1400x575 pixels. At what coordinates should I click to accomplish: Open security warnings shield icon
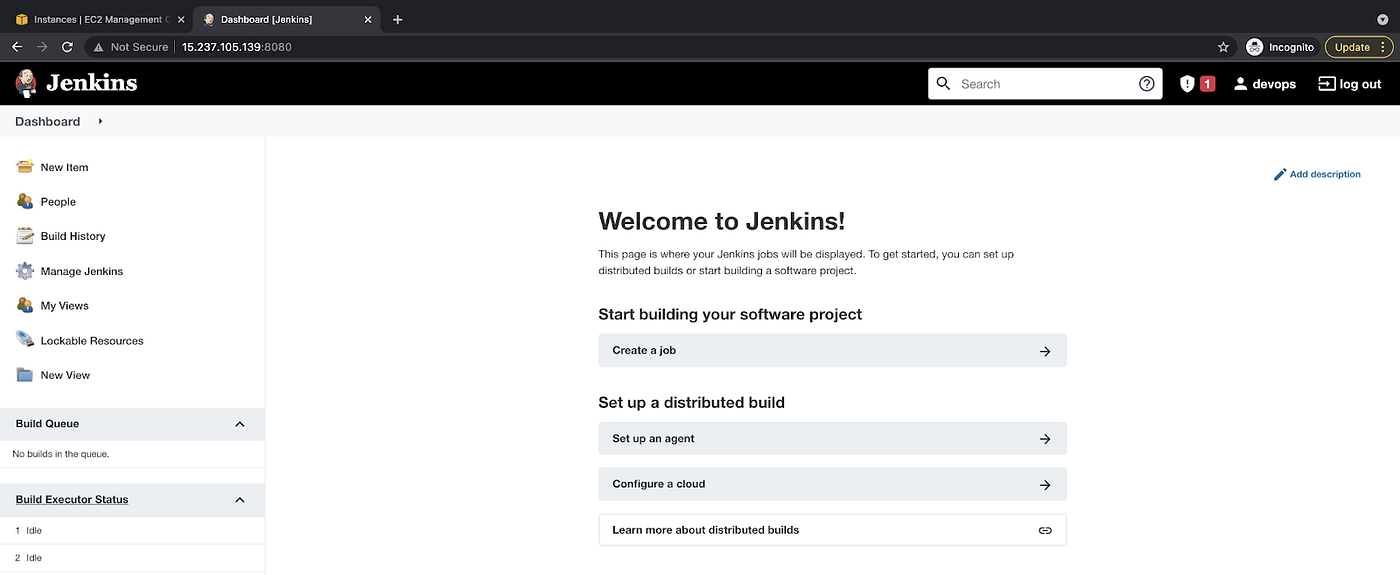pyautogui.click(x=1187, y=84)
